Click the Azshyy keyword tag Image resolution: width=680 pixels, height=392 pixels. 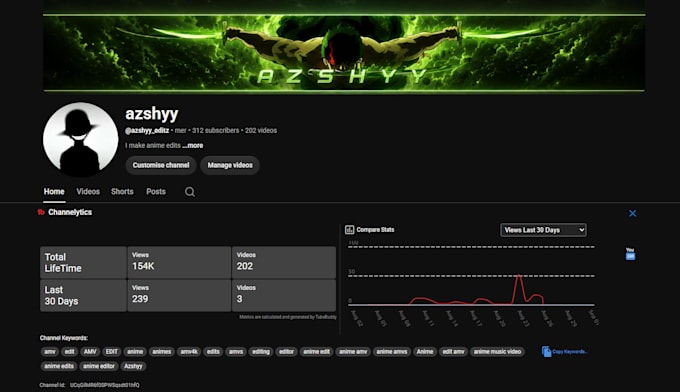133,366
